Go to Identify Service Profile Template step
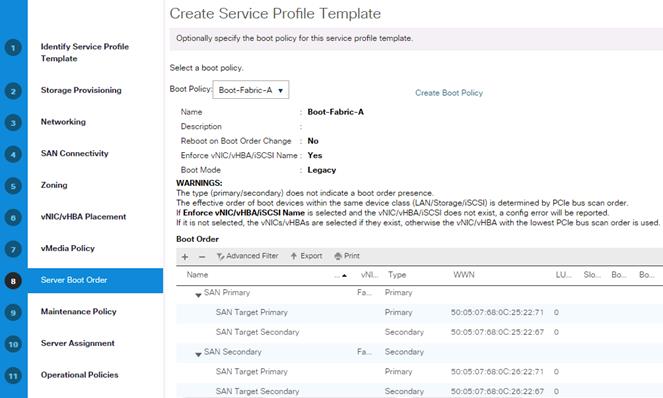 tap(85, 52)
